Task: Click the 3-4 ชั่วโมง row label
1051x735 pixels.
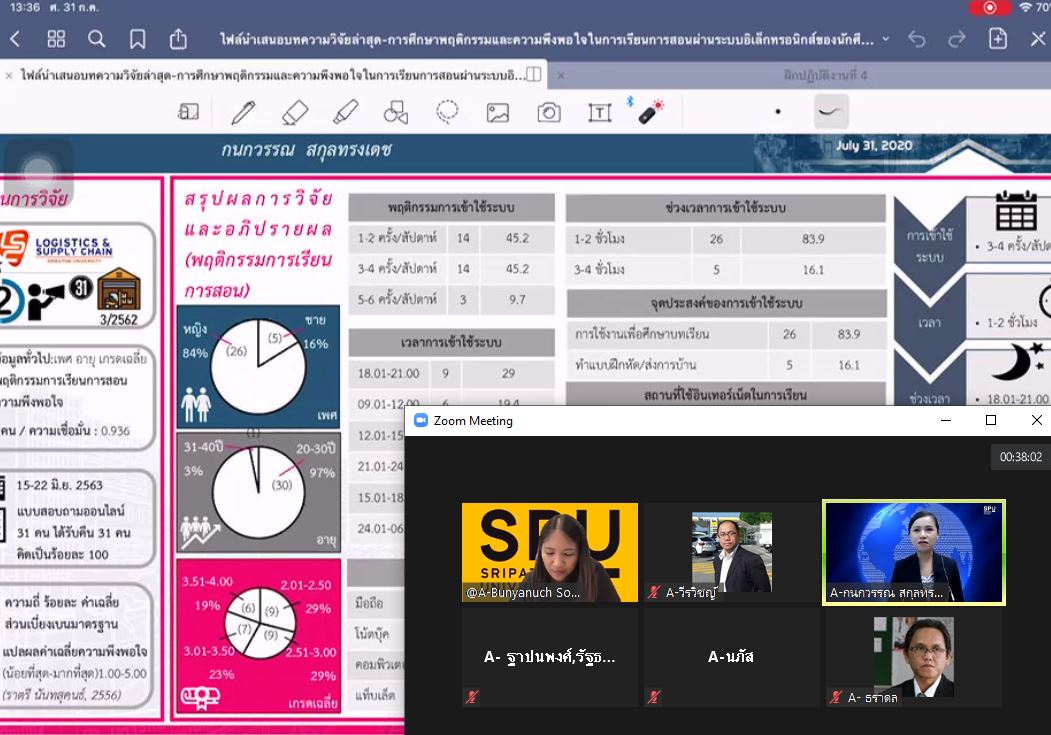Action: (599, 269)
